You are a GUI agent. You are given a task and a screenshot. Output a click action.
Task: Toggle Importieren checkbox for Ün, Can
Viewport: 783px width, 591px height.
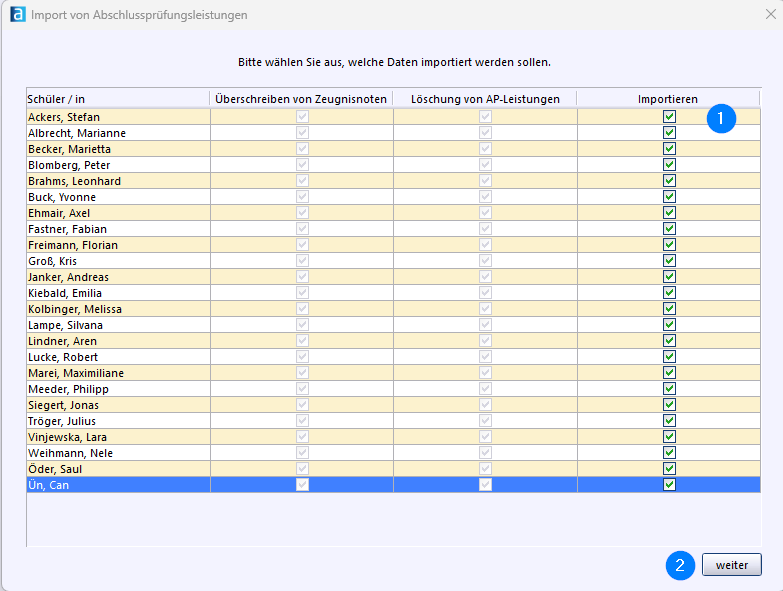[669, 485]
